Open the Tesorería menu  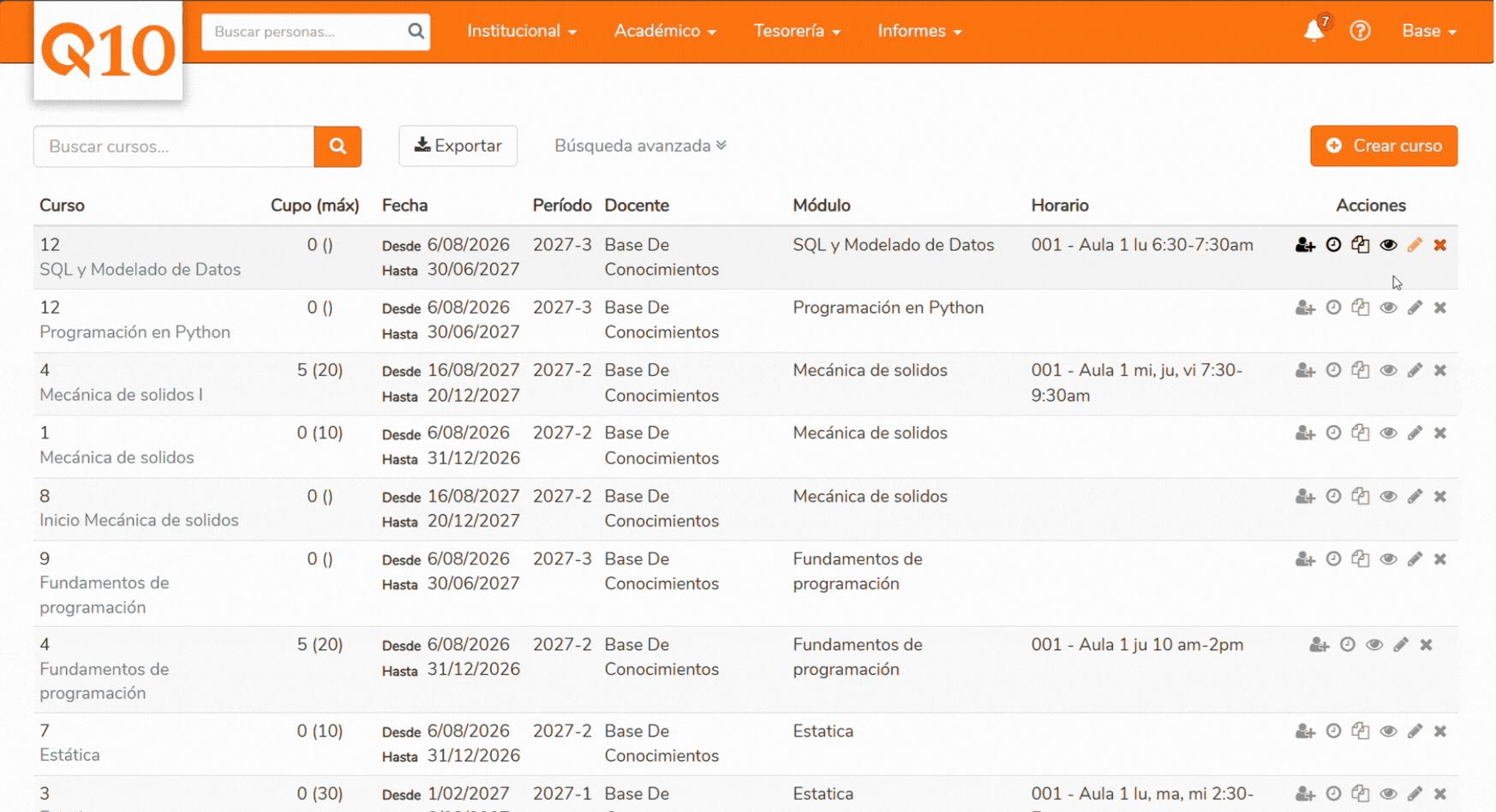click(x=797, y=31)
